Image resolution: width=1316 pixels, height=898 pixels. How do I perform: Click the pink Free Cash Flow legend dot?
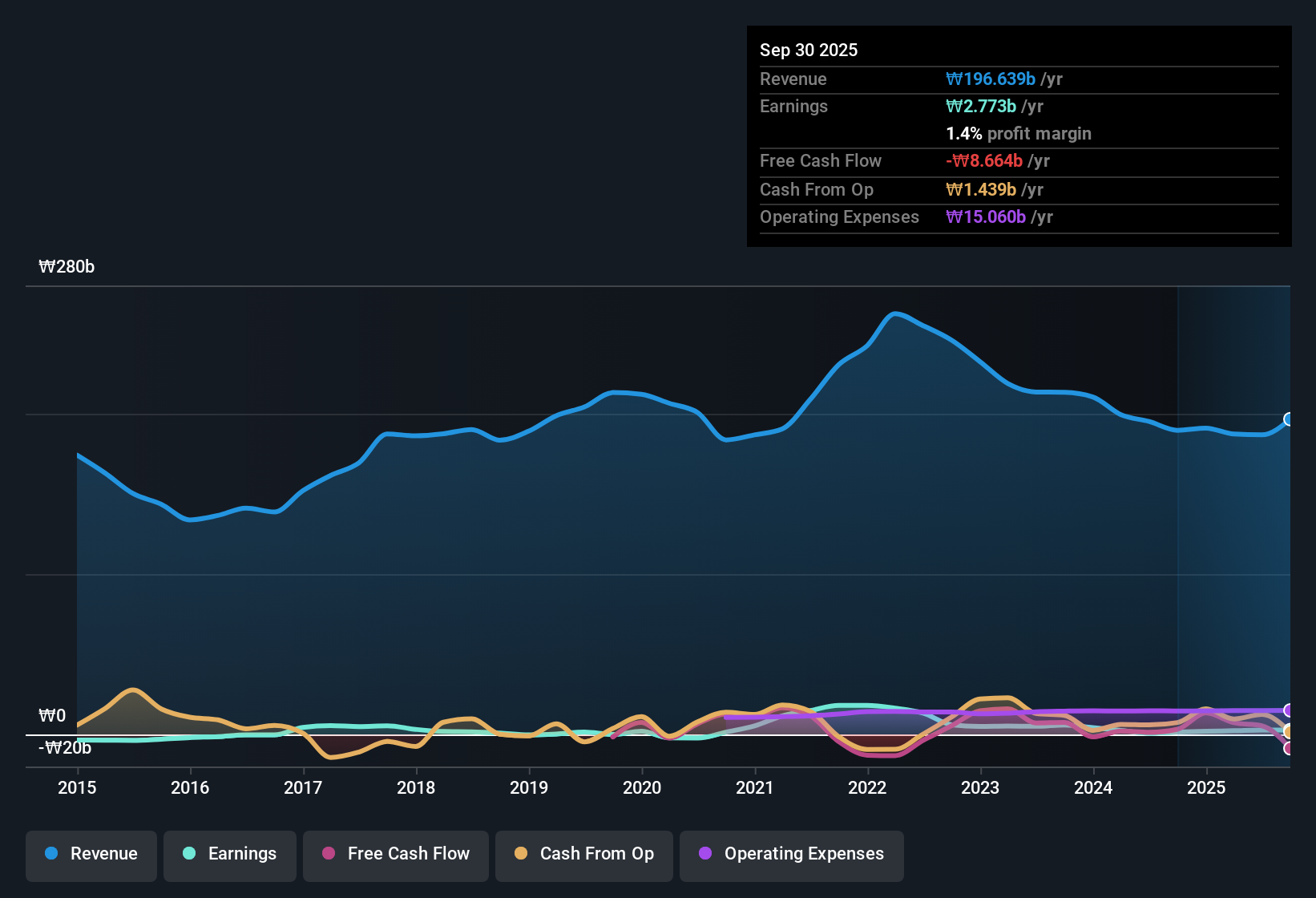[x=327, y=854]
